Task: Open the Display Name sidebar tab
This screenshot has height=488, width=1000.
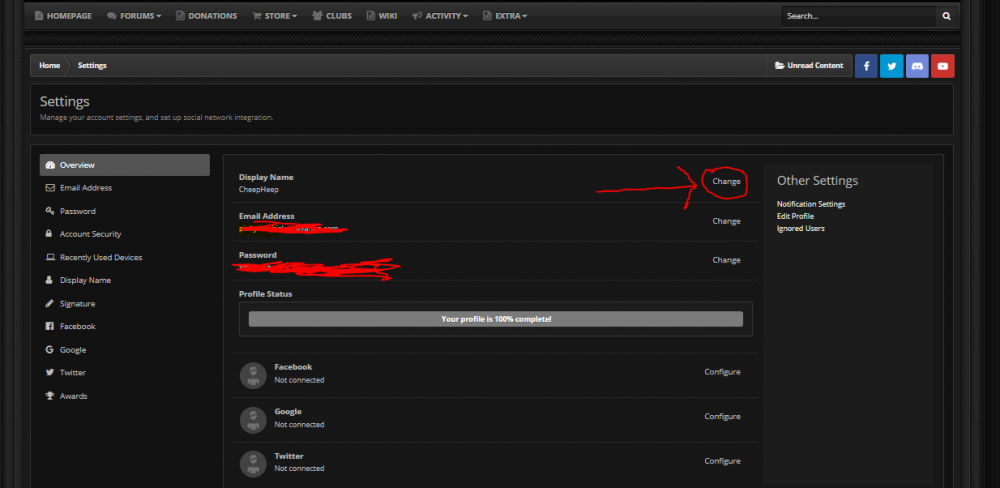Action: pyautogui.click(x=124, y=280)
